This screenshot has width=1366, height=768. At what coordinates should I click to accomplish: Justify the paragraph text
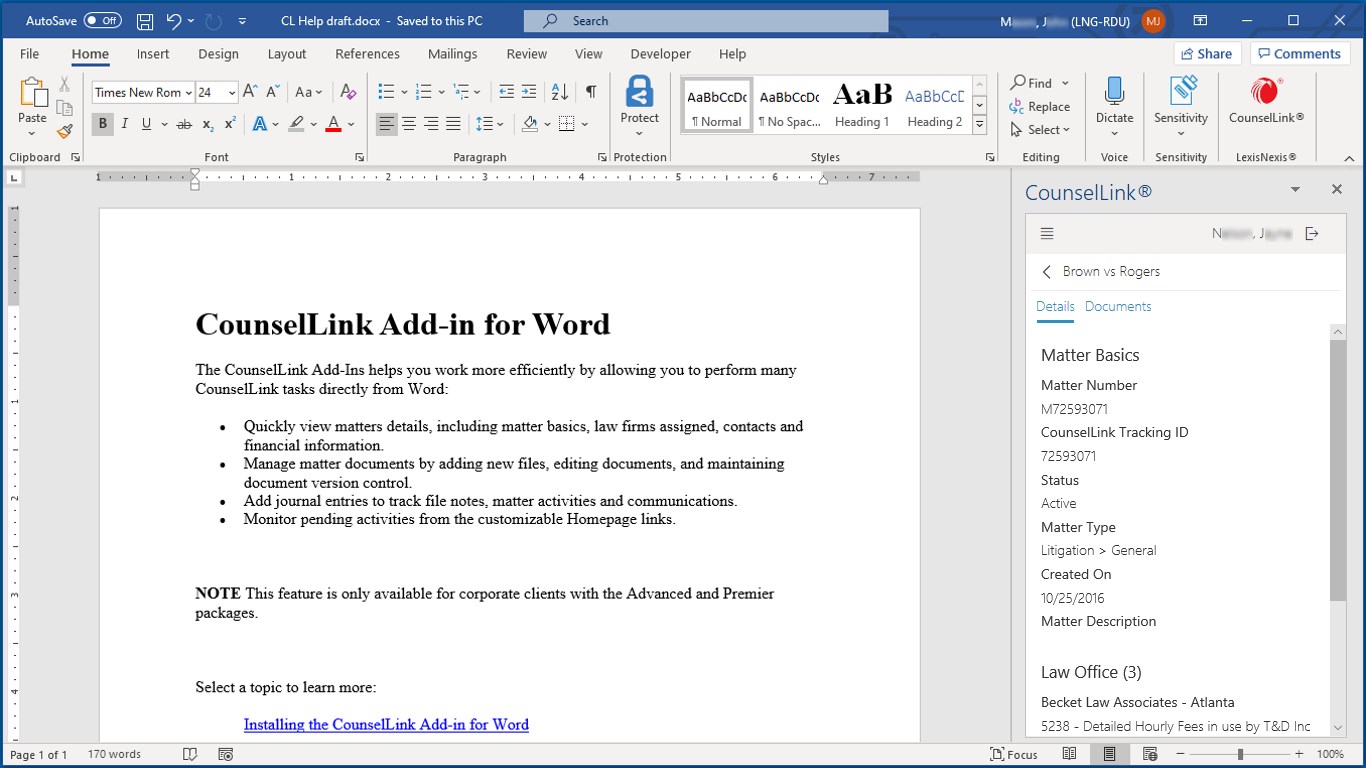[x=453, y=124]
